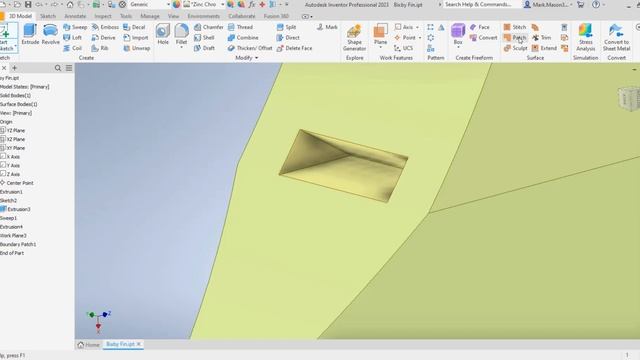
Task: Switch to the Sketch ribbon tab
Action: [x=48, y=16]
